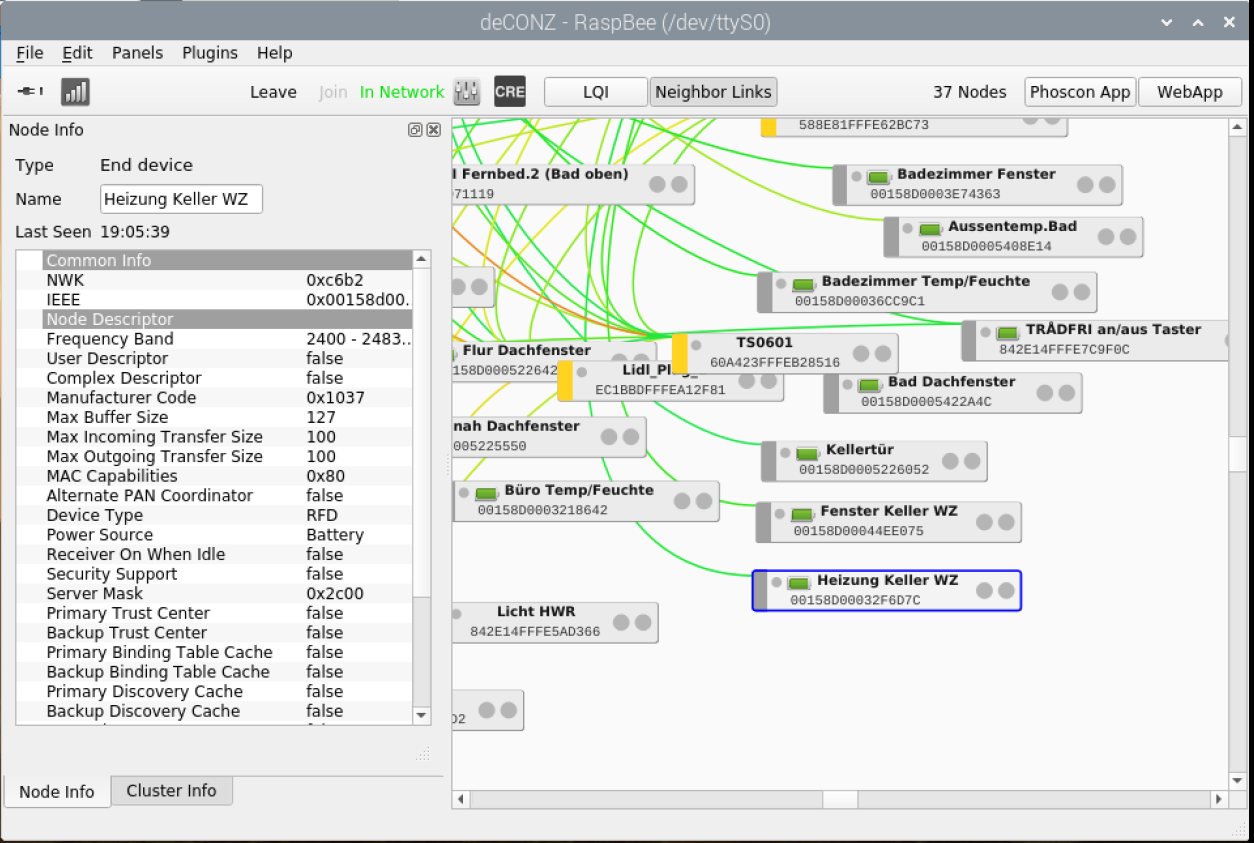Expand left endpoint circle of Bad Dachfenster
1254x843 pixels.
(x=1045, y=393)
